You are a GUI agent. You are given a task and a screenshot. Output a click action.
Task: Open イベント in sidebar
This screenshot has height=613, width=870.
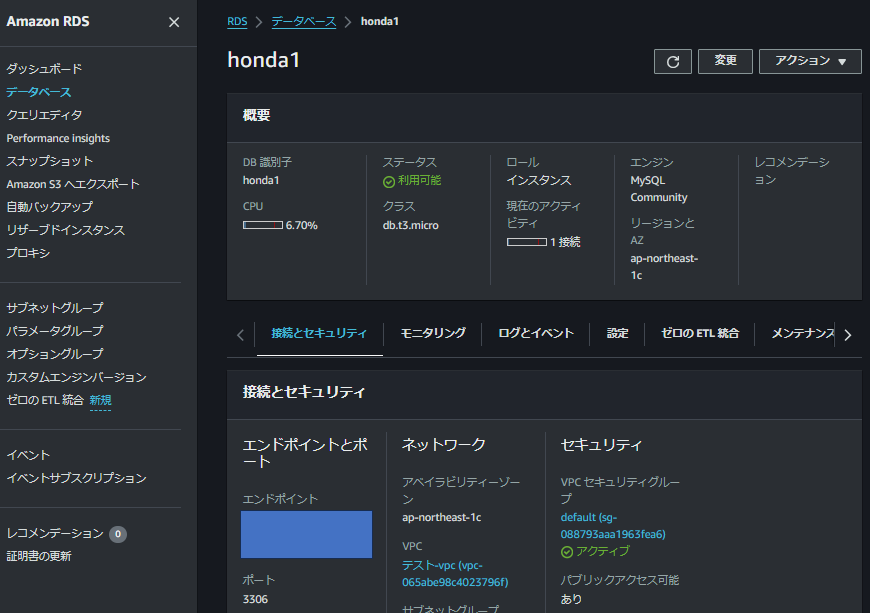click(28, 455)
